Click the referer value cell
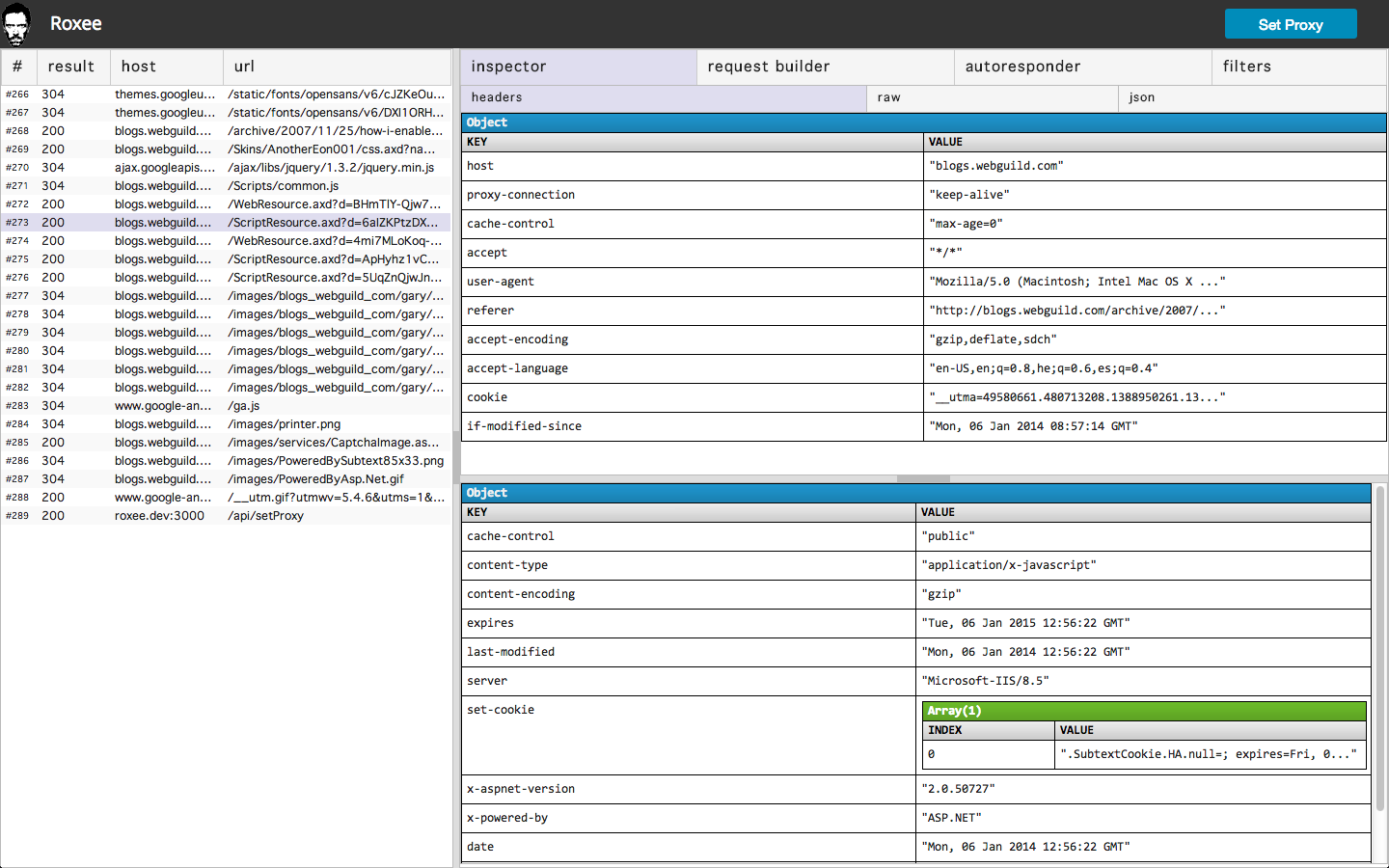The image size is (1389, 868). pos(1155,311)
